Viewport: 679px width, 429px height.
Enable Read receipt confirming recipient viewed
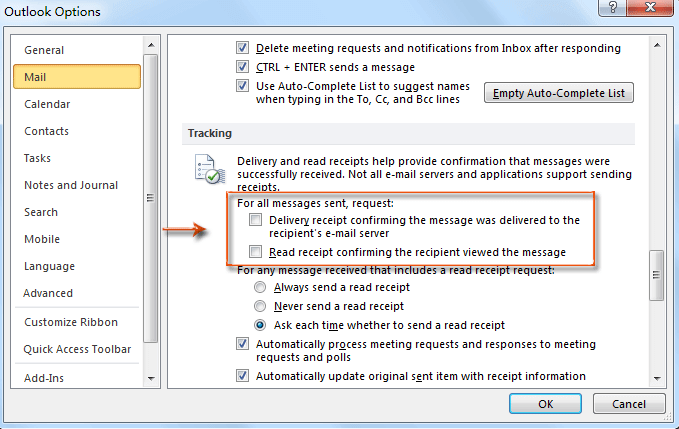[255, 252]
